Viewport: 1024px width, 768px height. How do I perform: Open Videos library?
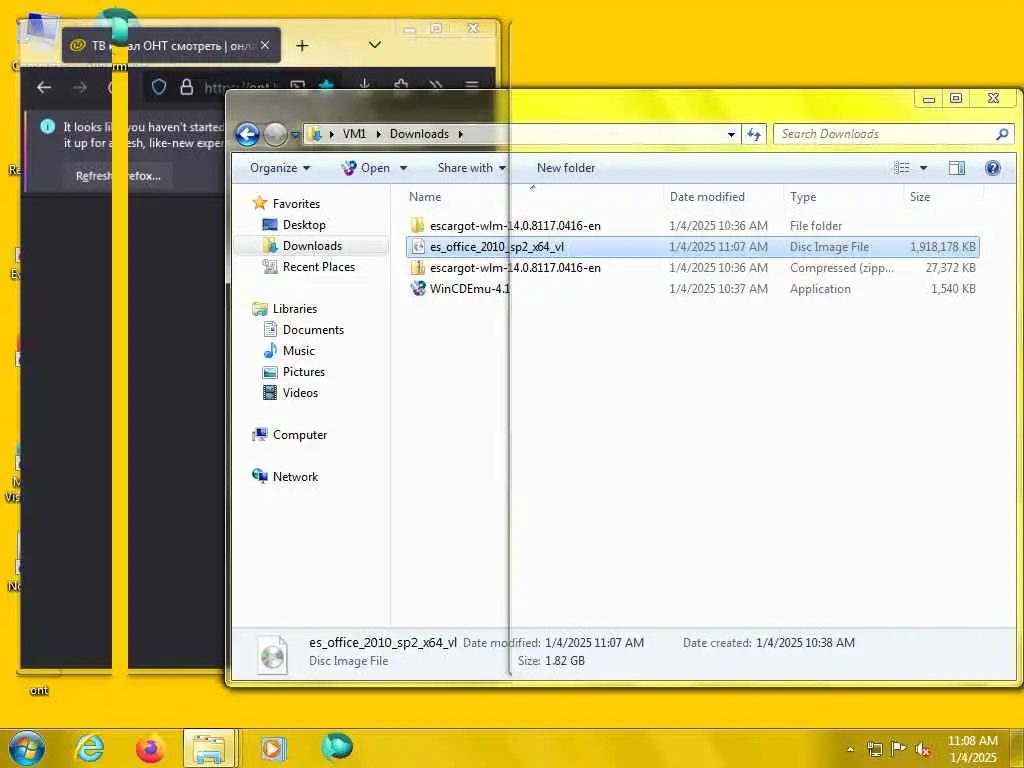(300, 392)
